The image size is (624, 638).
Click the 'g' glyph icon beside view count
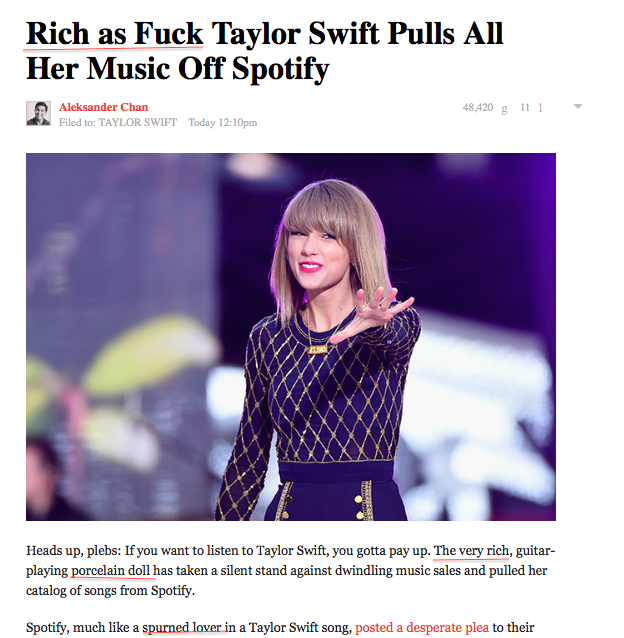(x=504, y=108)
